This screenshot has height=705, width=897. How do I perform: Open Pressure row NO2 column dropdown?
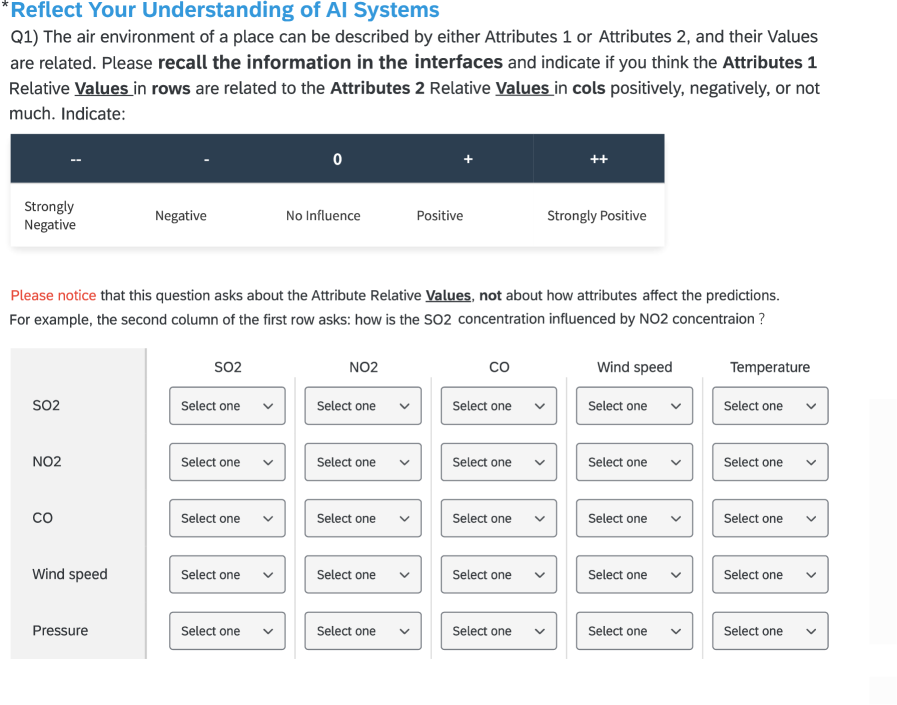pos(363,631)
